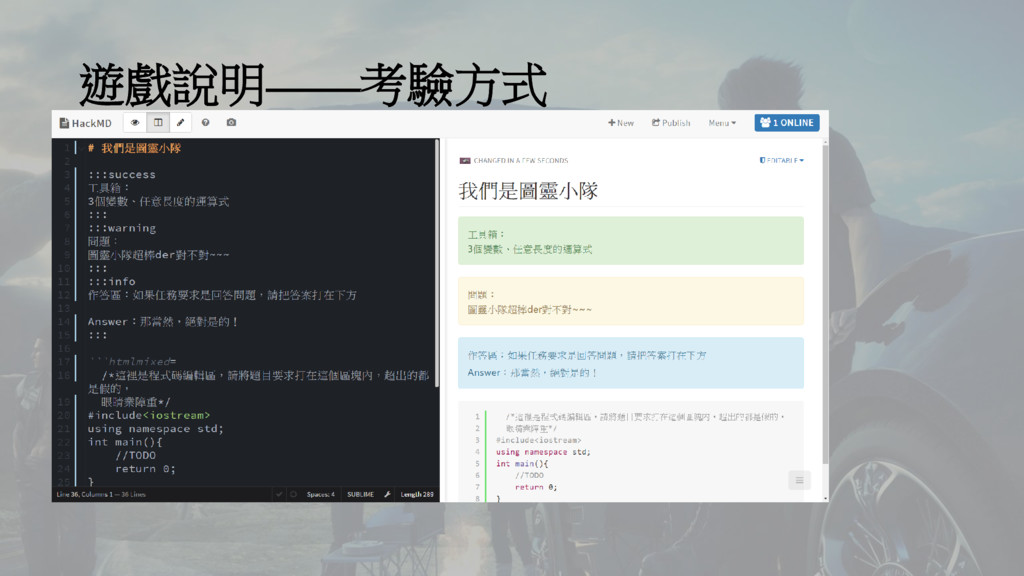Click the ':::success' line in editor
Screen dimensions: 1024x576
[122, 174]
